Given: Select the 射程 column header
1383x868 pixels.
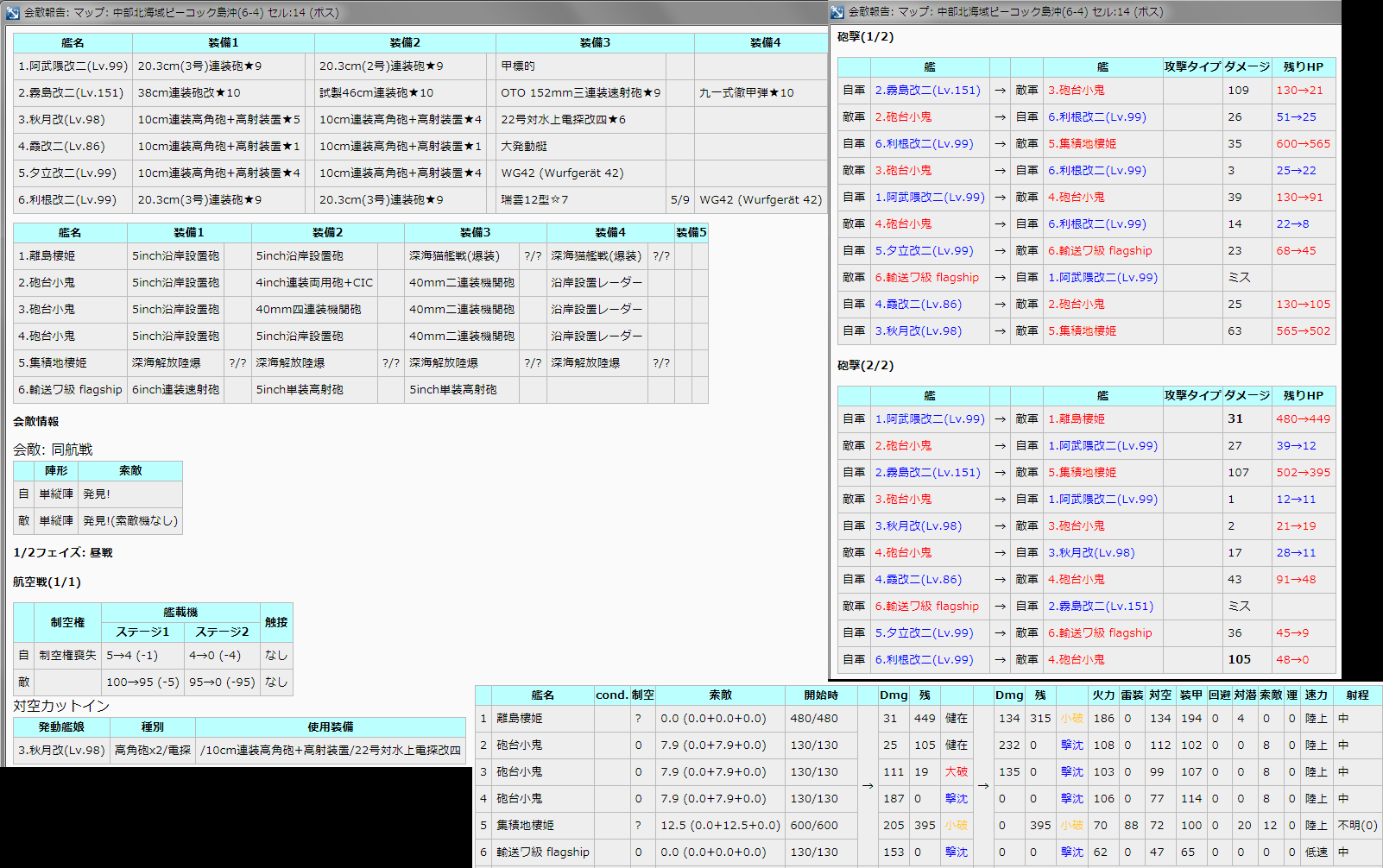Looking at the screenshot, I should (x=1357, y=695).
